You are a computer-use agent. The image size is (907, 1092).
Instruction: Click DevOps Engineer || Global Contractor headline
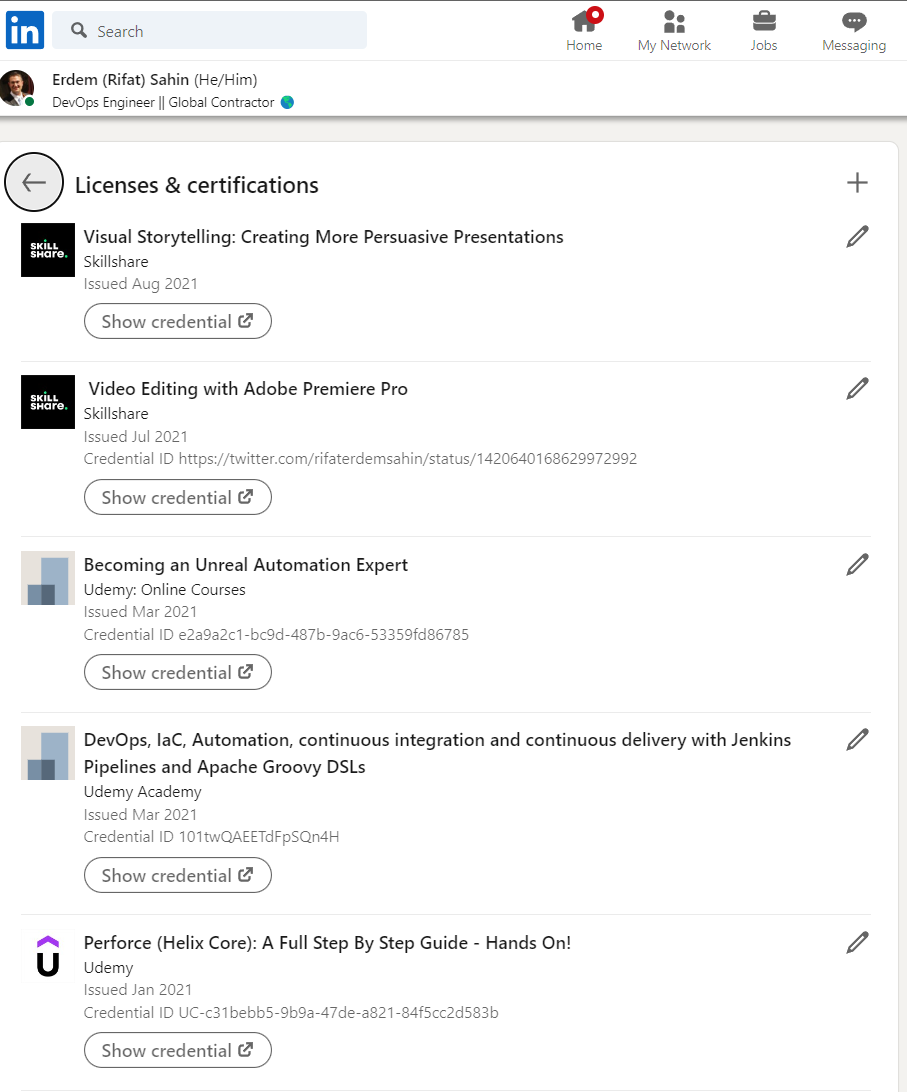pos(163,102)
